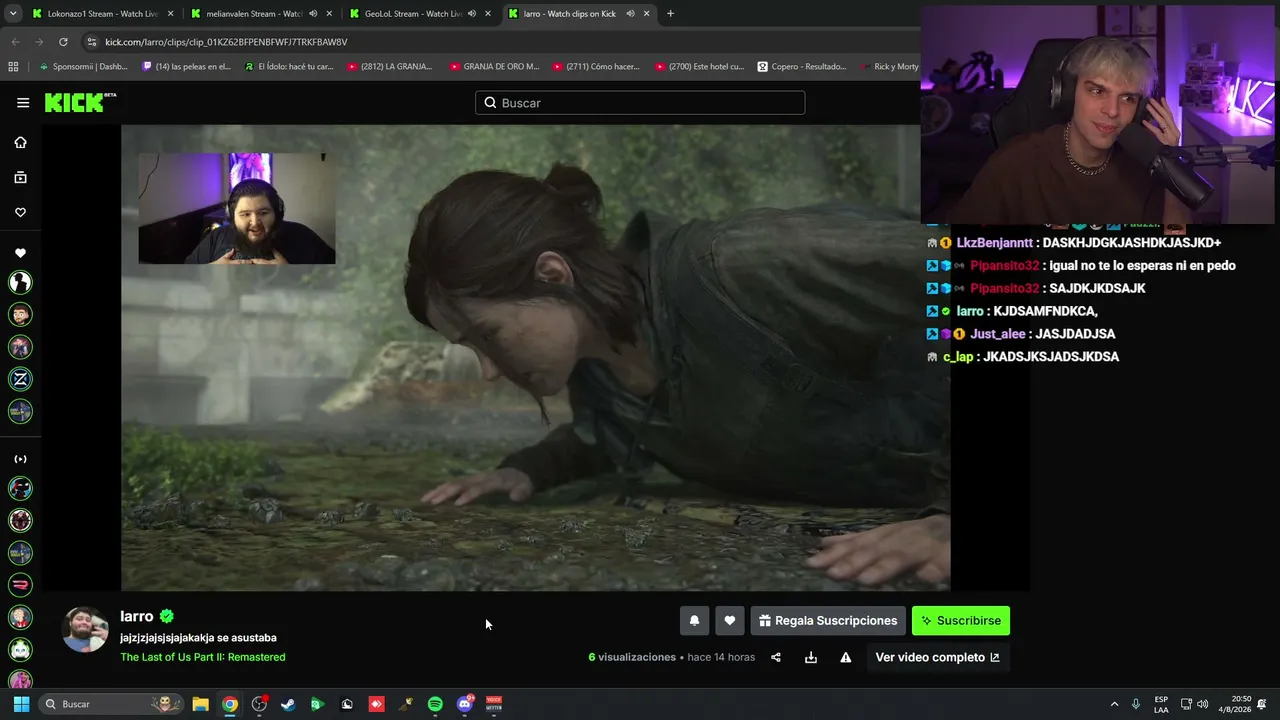Open 'Este hotel cu...' YouTube bookmark
The width and height of the screenshot is (1280, 720).
(x=700, y=67)
